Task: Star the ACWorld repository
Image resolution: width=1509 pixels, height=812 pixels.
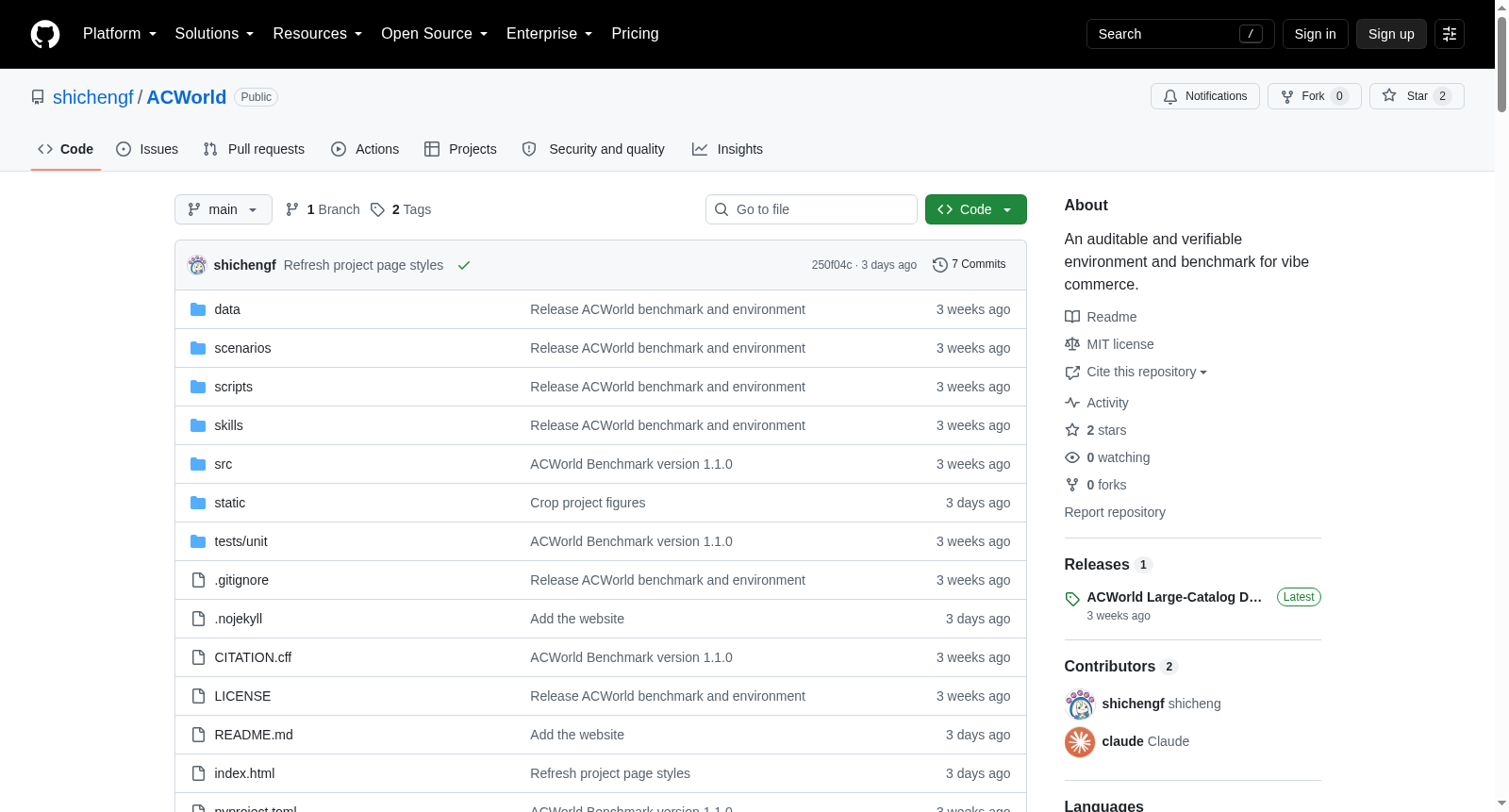Action: coord(1417,96)
